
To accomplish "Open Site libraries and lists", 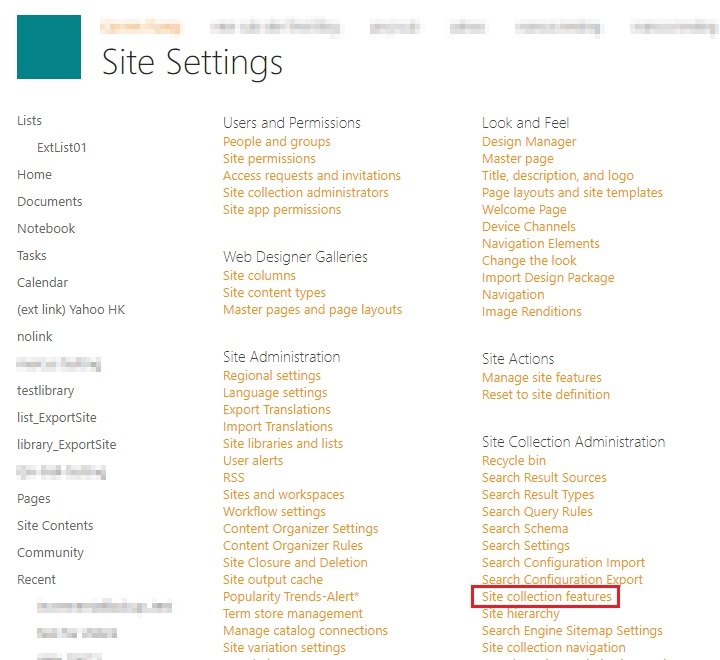I will coord(282,444).
